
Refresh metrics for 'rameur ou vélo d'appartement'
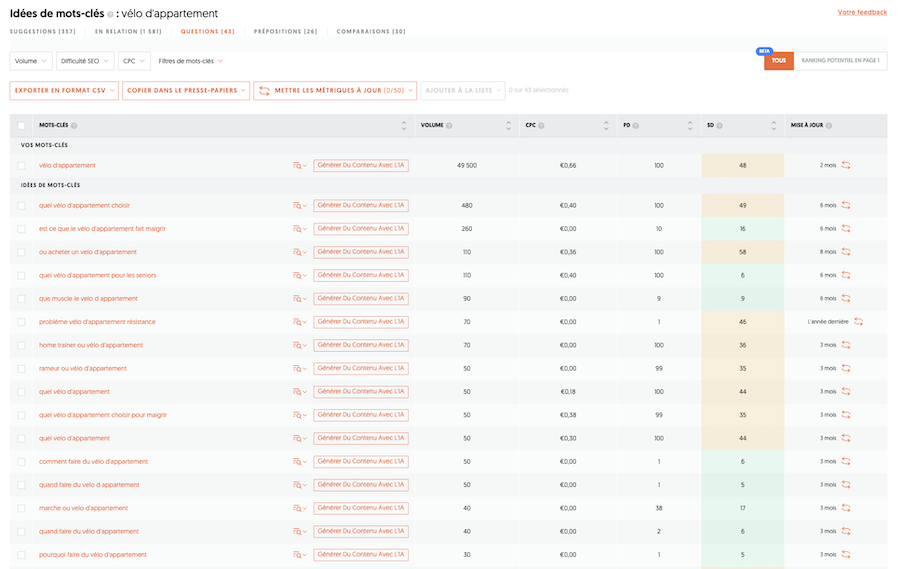pyautogui.click(x=846, y=369)
